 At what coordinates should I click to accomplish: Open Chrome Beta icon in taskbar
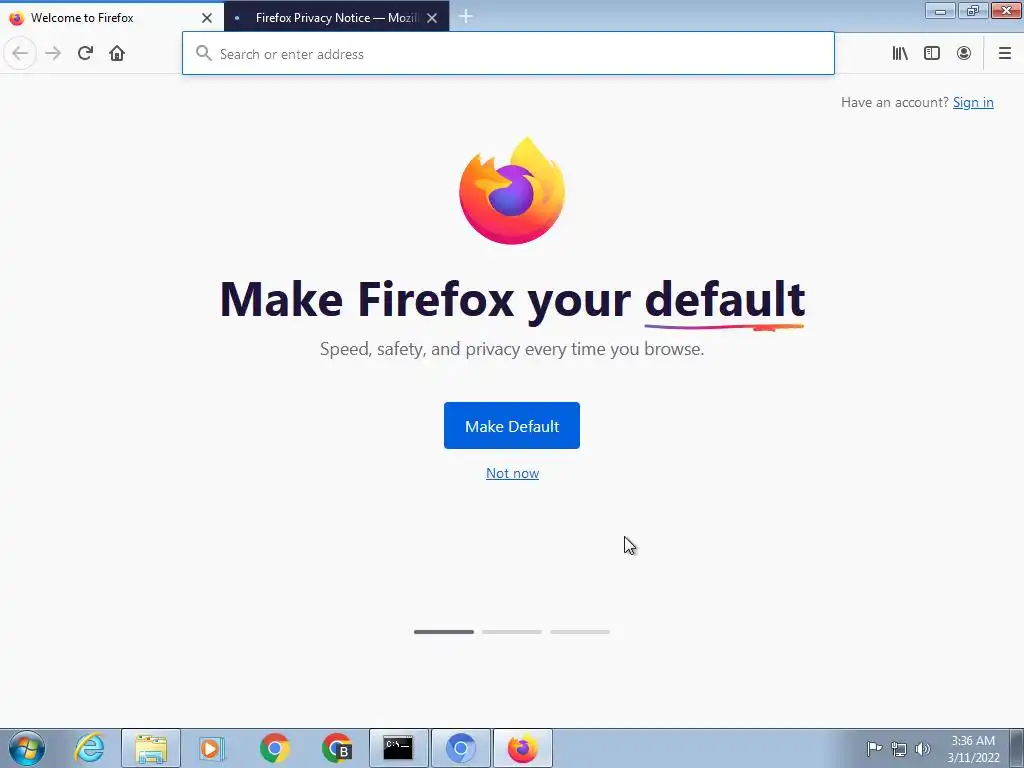(336, 748)
